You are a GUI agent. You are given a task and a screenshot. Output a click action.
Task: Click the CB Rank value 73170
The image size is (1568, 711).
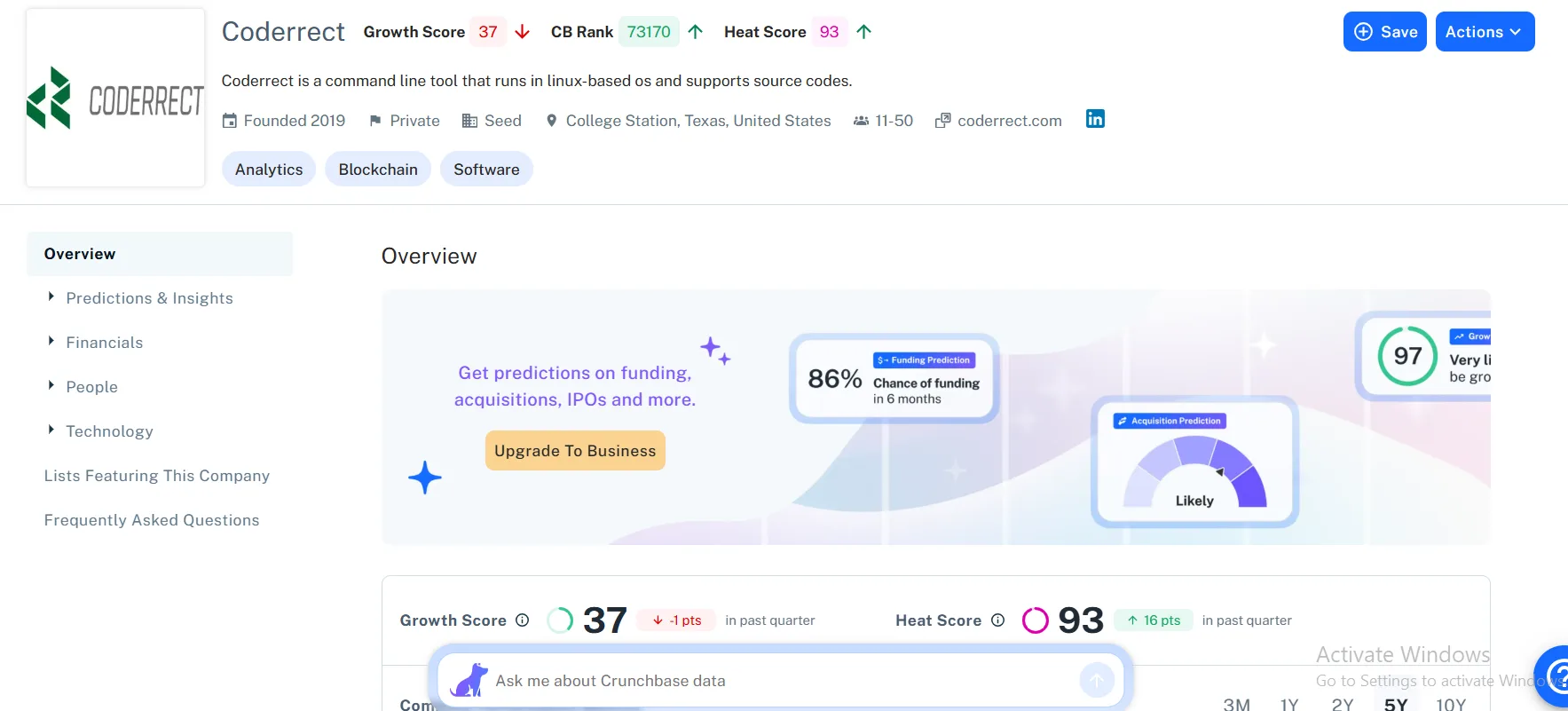(649, 32)
